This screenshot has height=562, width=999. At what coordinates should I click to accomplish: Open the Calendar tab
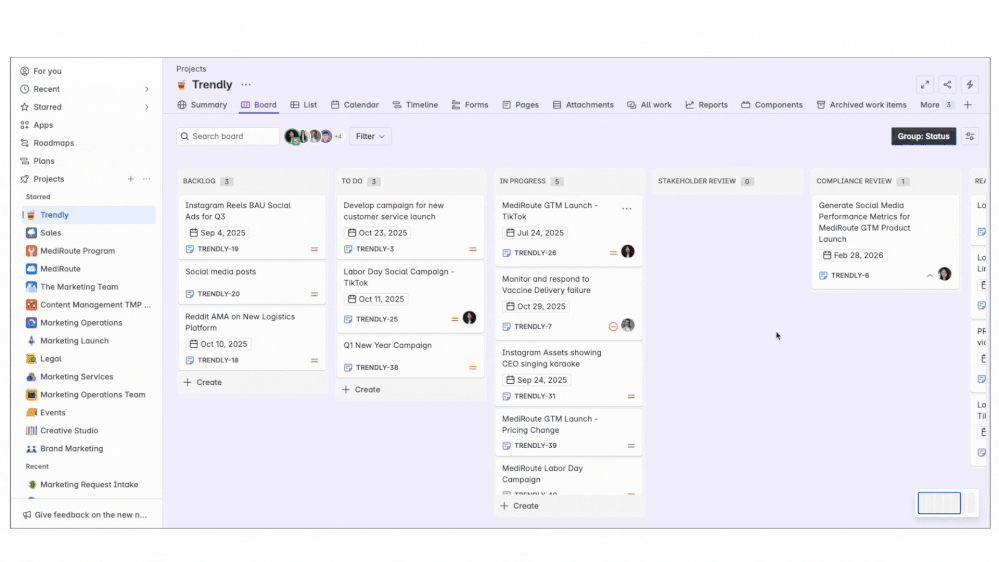(x=355, y=105)
